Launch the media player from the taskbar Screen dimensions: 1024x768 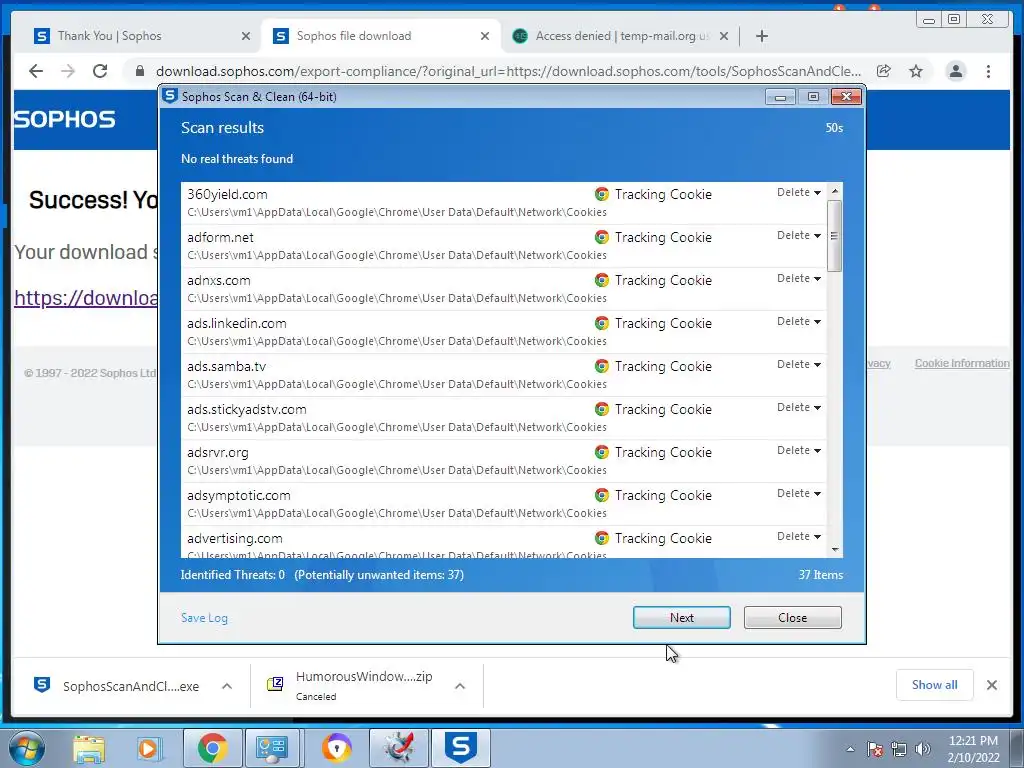click(x=149, y=748)
